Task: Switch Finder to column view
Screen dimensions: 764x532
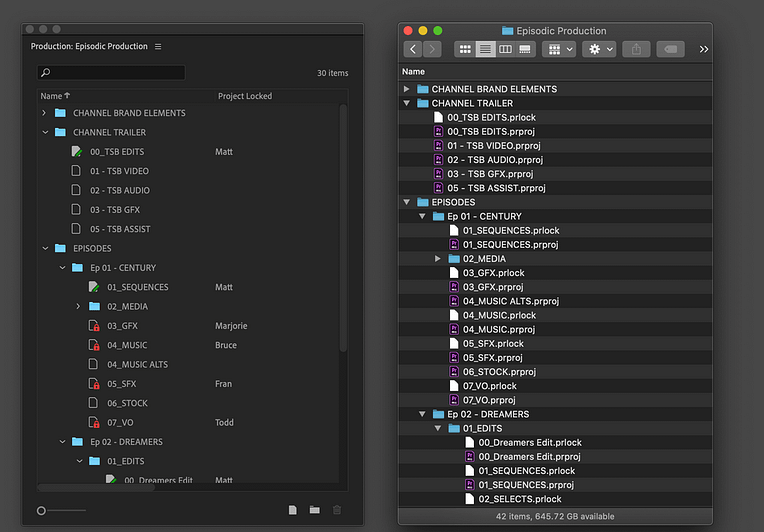Action: pos(505,49)
